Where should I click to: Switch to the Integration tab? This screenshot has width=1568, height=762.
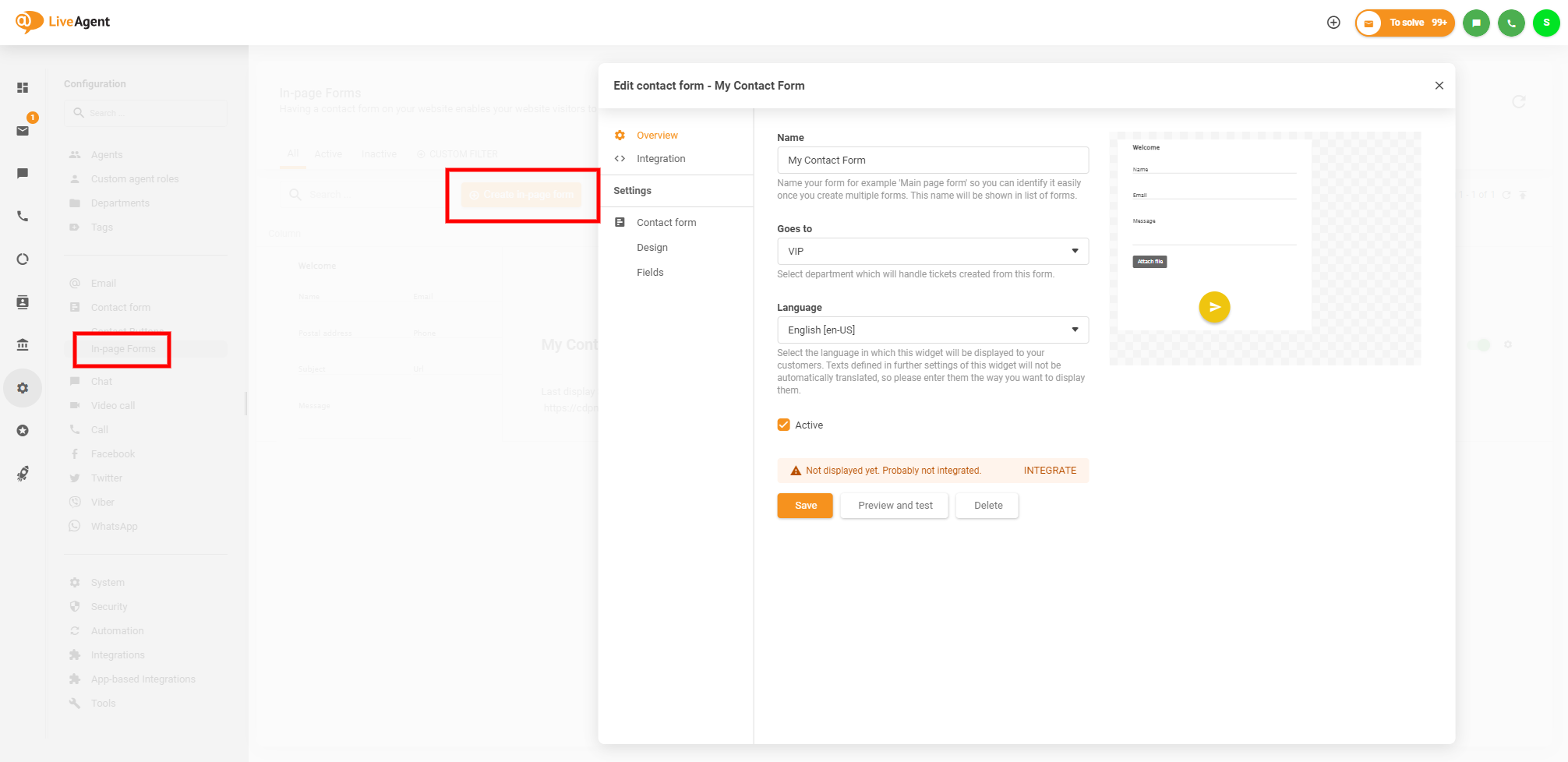(x=660, y=158)
